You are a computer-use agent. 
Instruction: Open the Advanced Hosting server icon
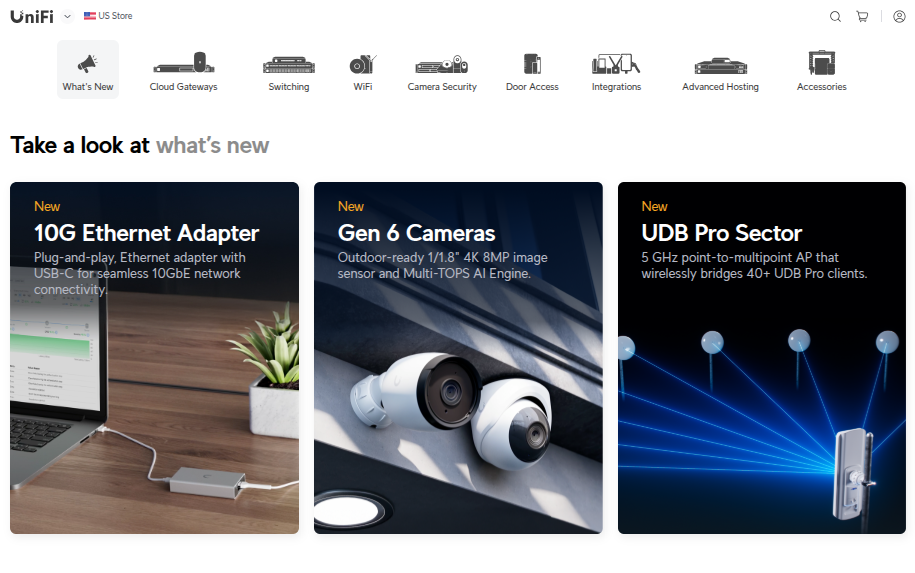(x=721, y=65)
